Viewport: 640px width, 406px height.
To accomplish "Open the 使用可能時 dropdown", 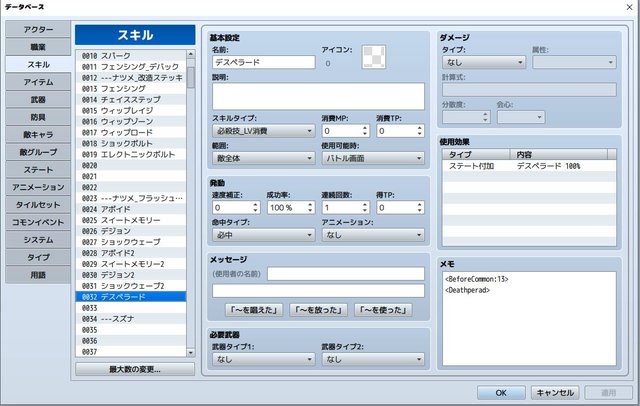I will [x=373, y=158].
